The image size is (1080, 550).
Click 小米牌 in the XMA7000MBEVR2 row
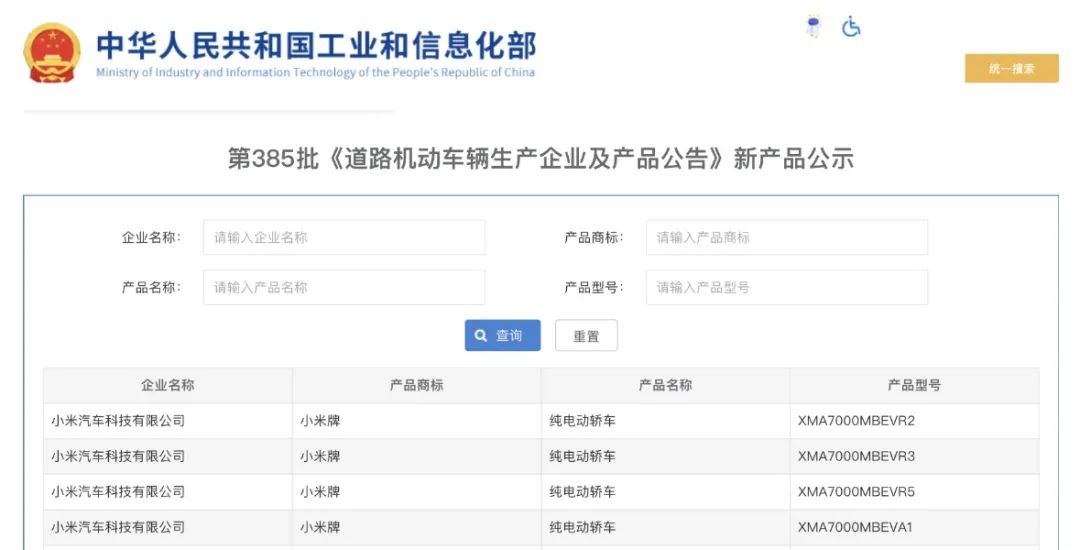tap(320, 421)
